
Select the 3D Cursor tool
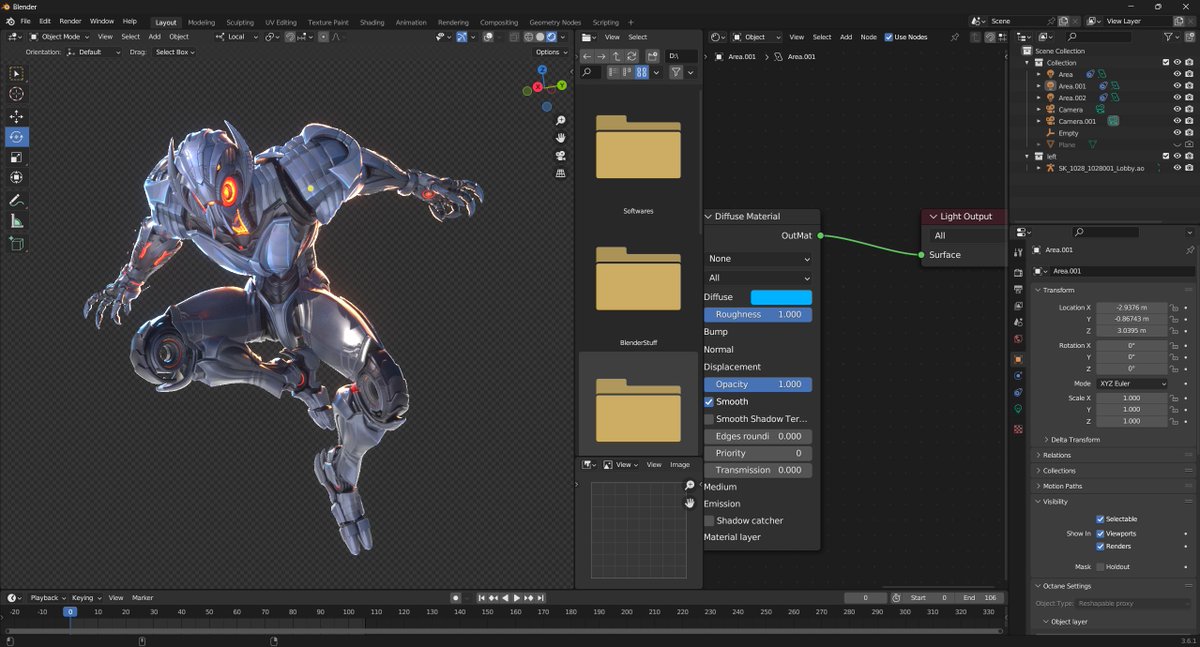click(17, 93)
